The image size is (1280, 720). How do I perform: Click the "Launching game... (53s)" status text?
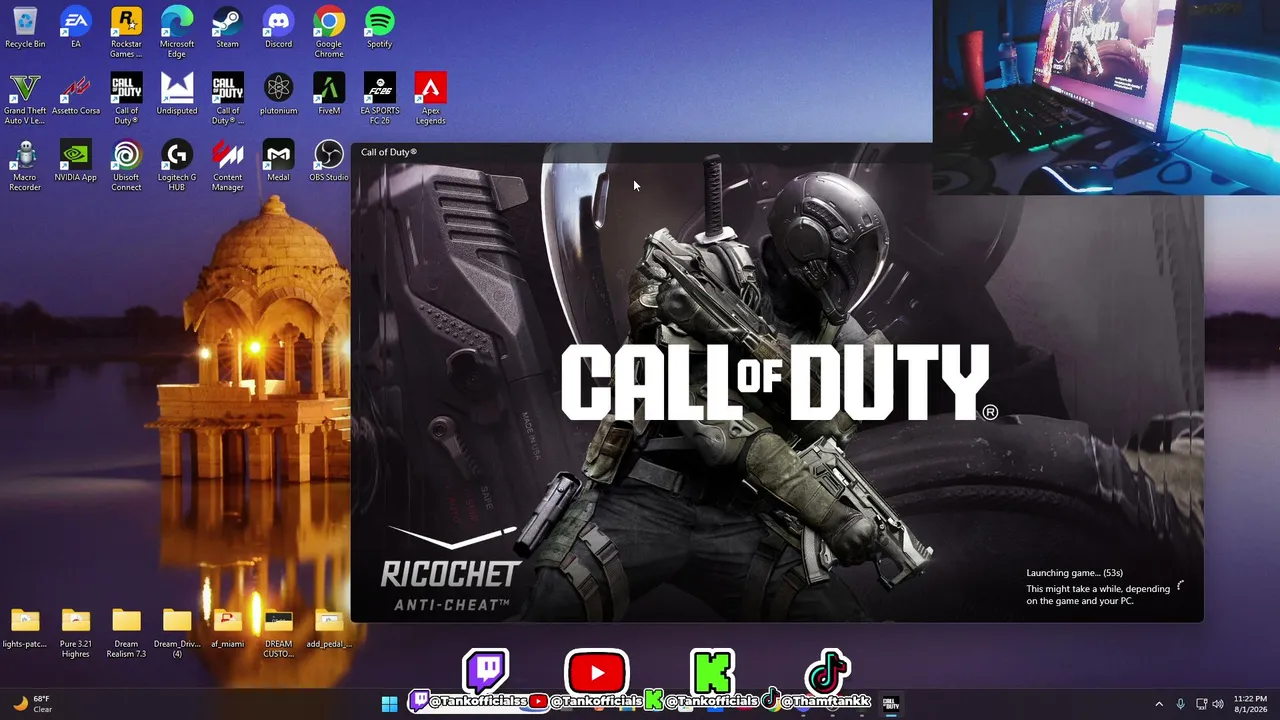[x=1075, y=573]
